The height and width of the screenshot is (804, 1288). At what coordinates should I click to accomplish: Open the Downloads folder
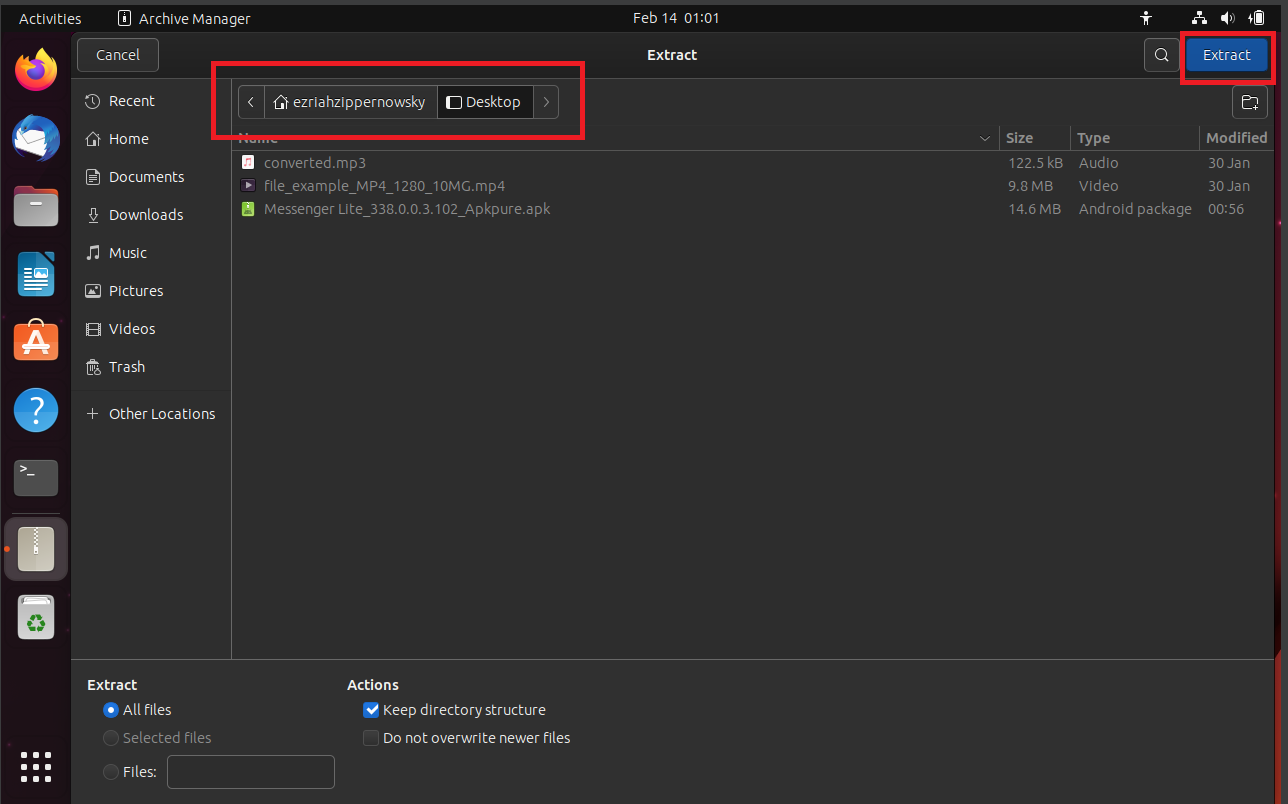[146, 214]
